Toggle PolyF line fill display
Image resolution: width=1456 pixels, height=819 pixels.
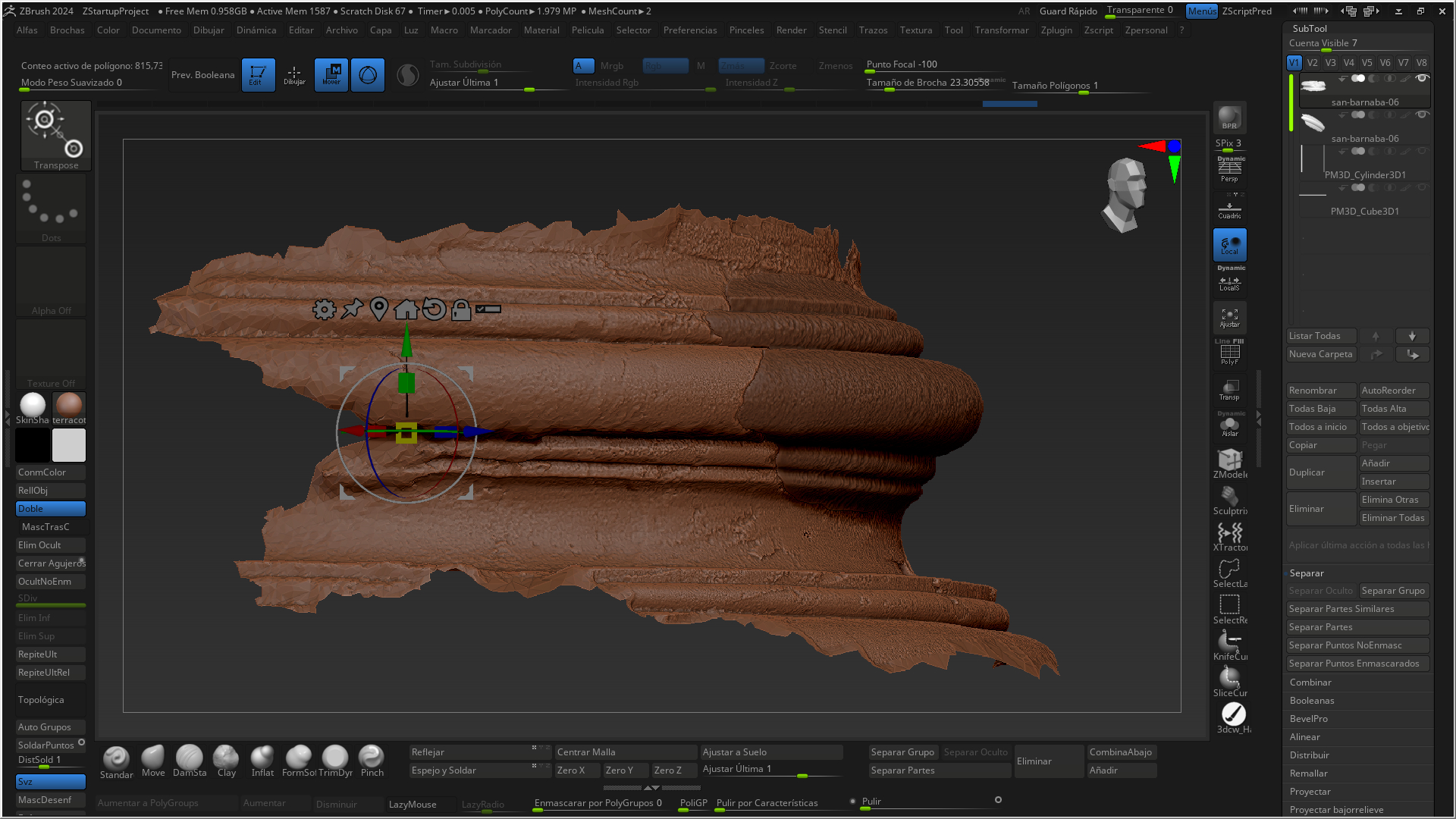1229,353
